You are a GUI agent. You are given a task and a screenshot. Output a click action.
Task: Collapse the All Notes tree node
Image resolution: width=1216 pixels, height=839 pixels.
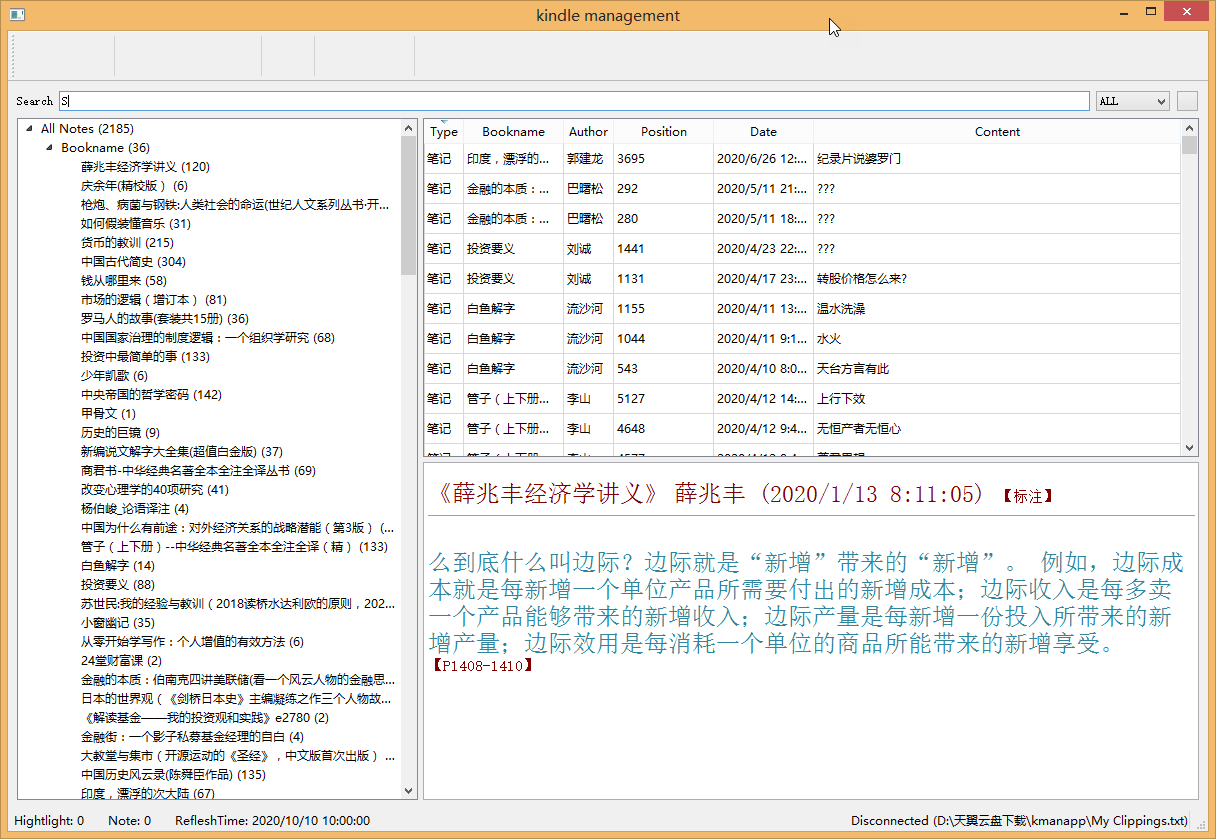click(x=30, y=129)
